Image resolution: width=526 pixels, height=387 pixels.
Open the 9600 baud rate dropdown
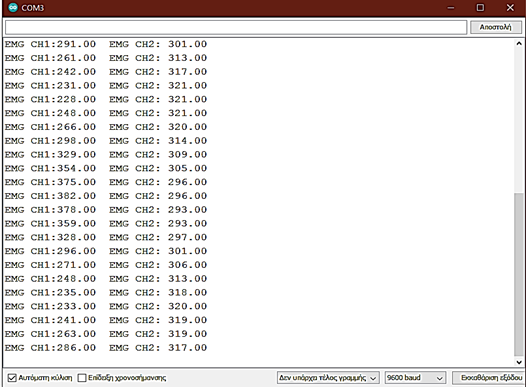coord(415,378)
